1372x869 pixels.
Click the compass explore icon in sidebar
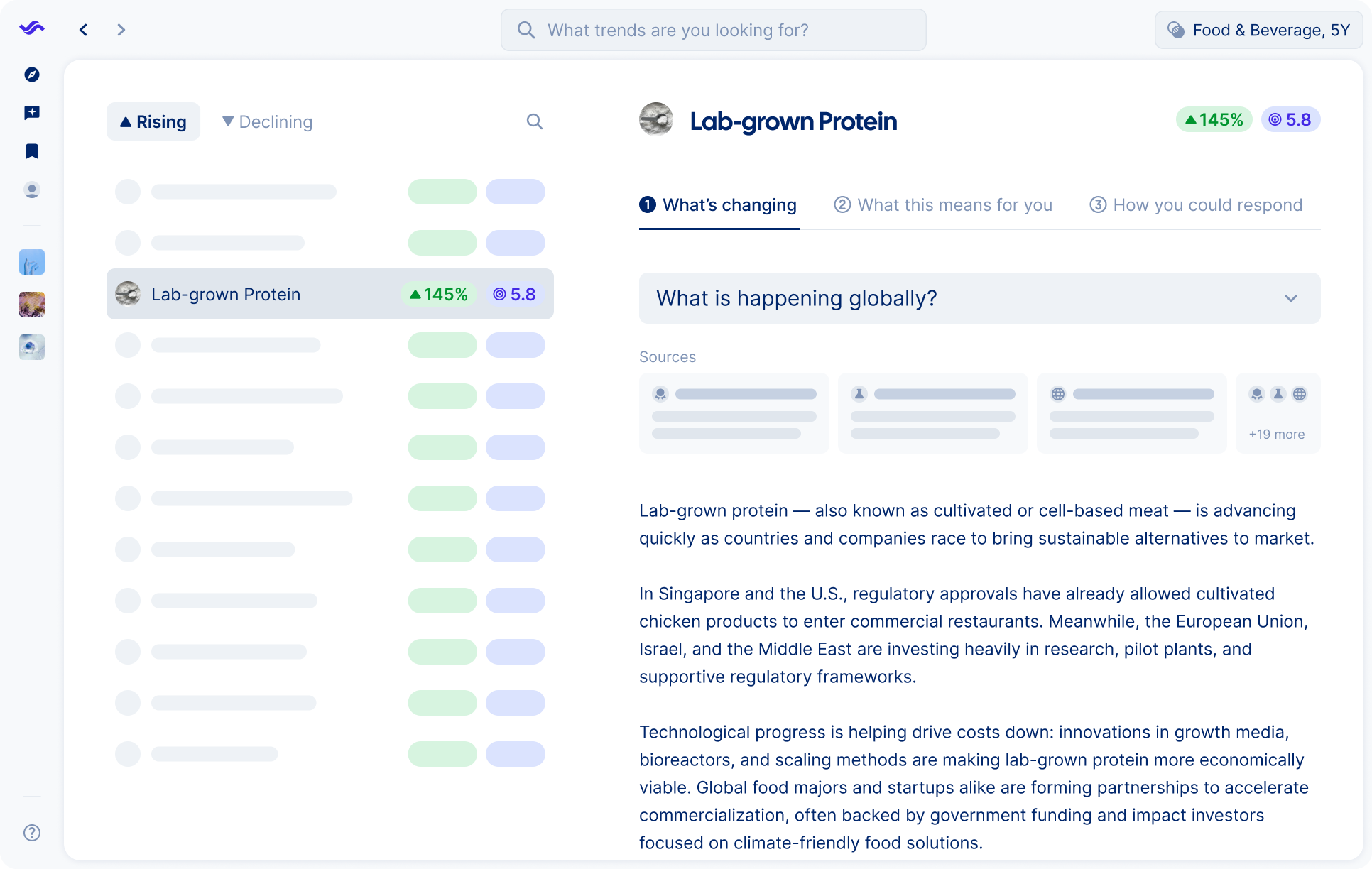pos(32,75)
